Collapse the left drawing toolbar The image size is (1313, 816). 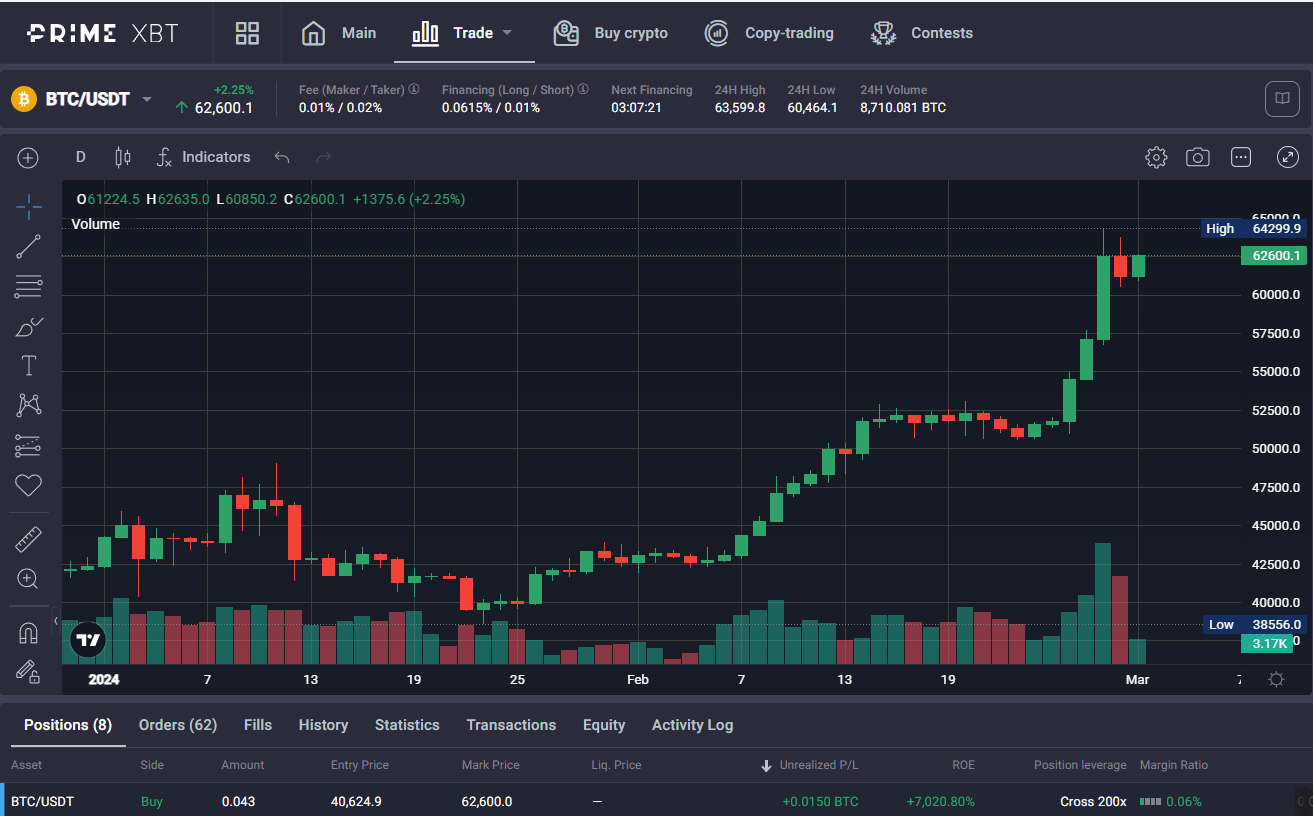pyautogui.click(x=56, y=620)
